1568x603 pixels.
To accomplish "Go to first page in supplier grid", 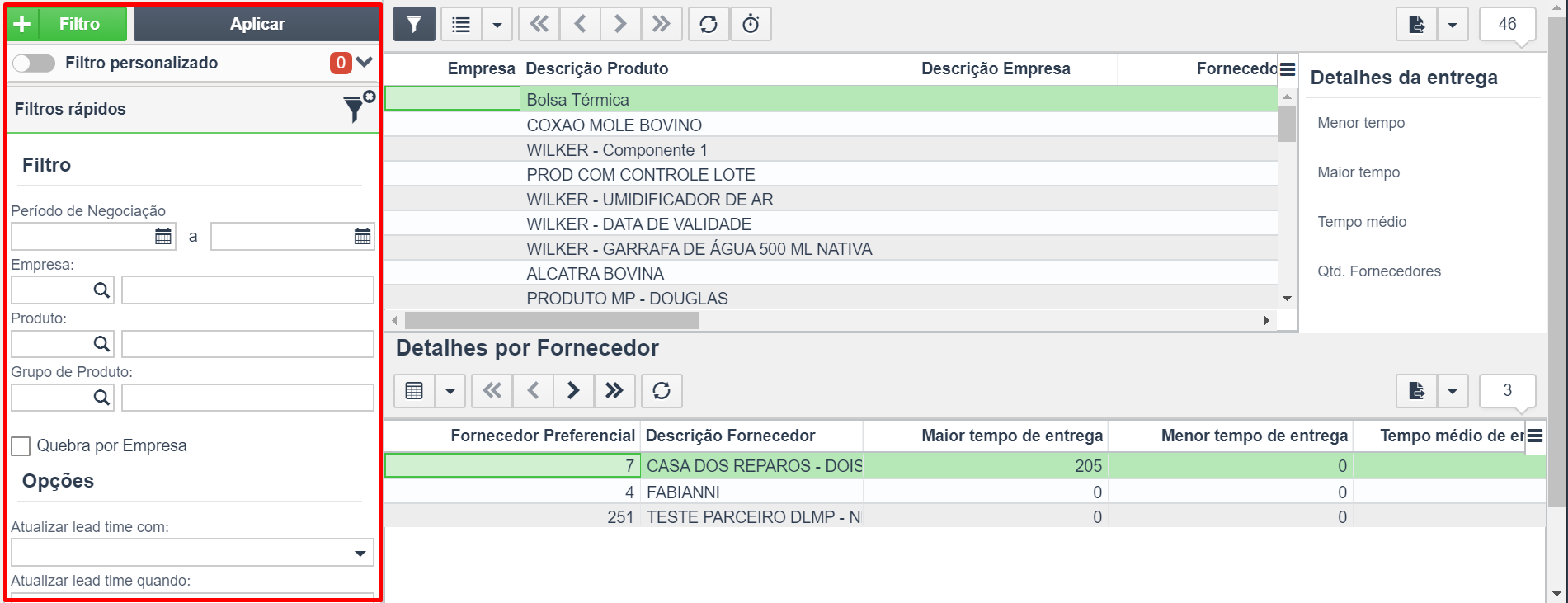I will tap(492, 391).
